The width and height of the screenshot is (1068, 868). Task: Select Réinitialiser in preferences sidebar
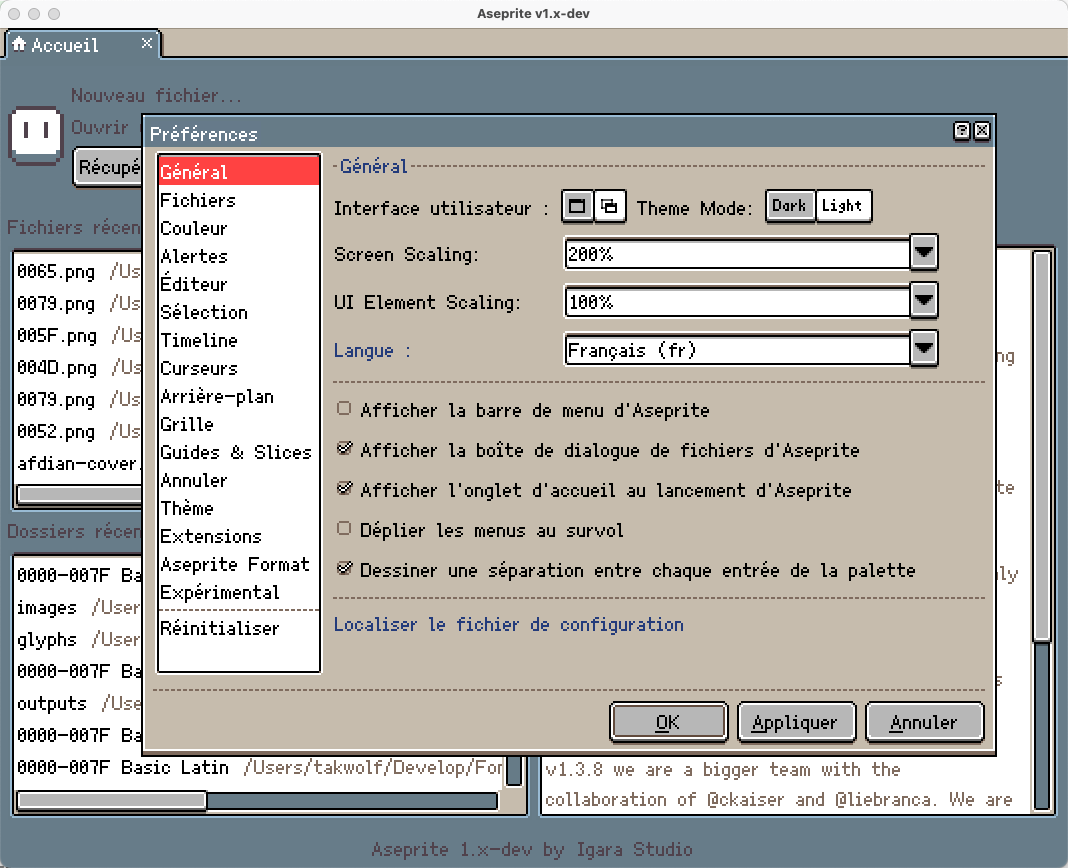point(238,627)
